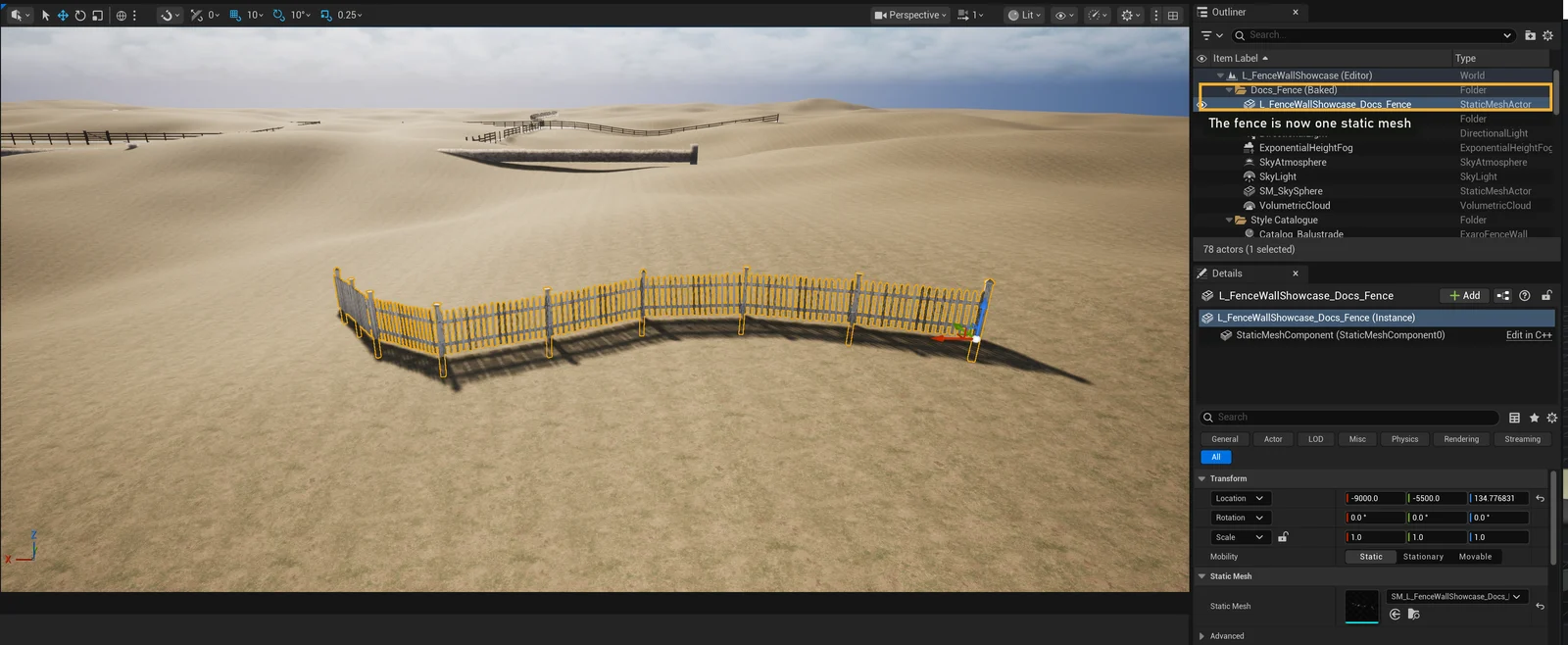Open viewport settings gear menu
This screenshot has height=645, width=1568.
point(1131,15)
